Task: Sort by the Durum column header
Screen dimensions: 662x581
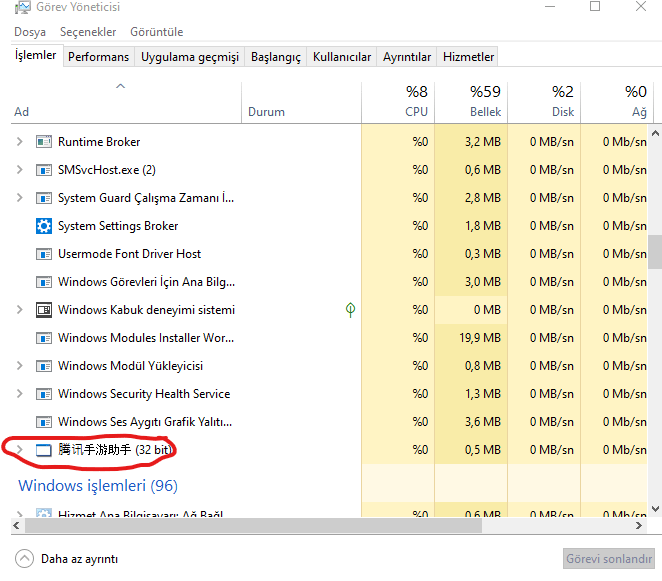Action: 301,103
